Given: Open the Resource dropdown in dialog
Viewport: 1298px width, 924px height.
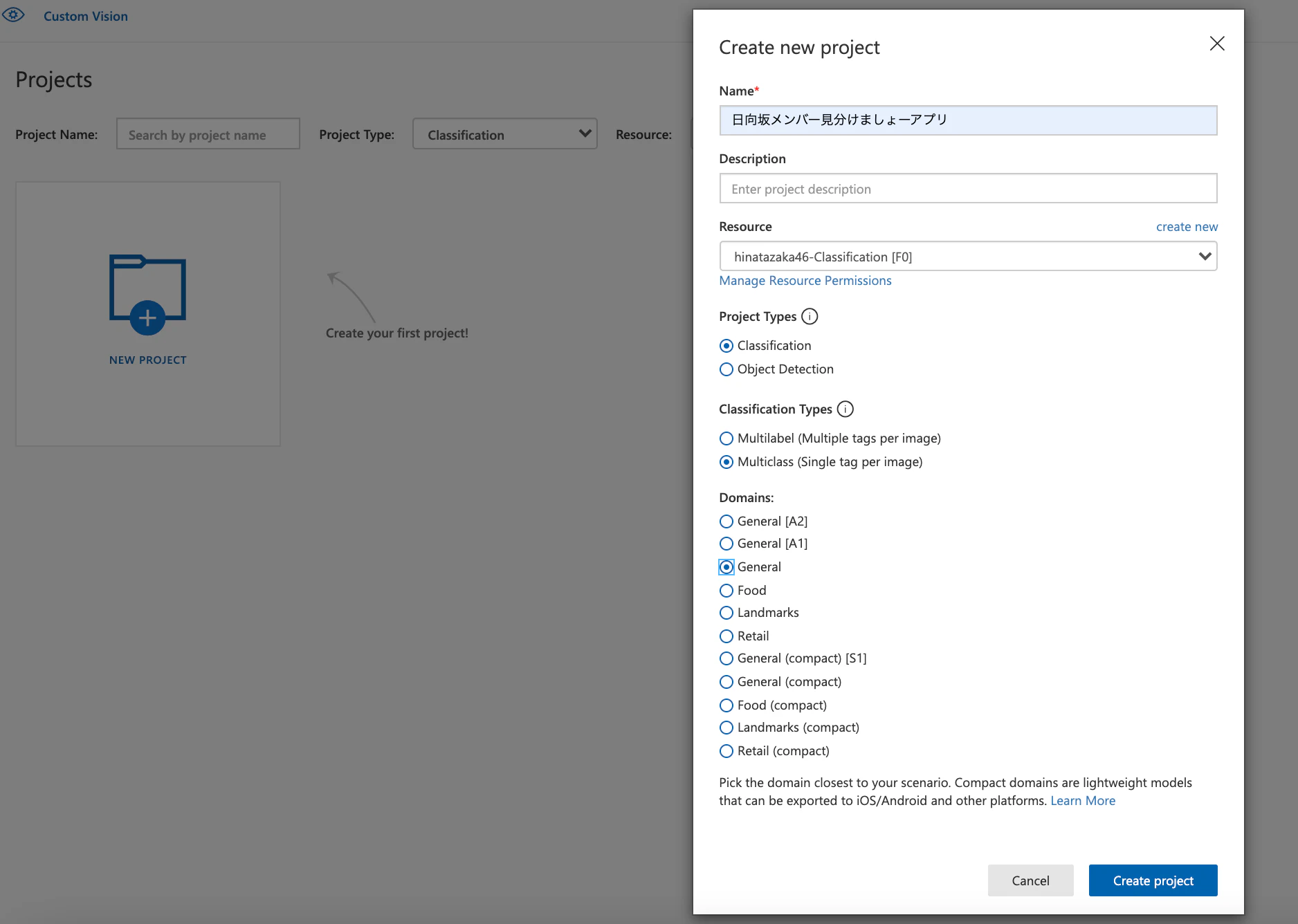Looking at the screenshot, I should 967,257.
